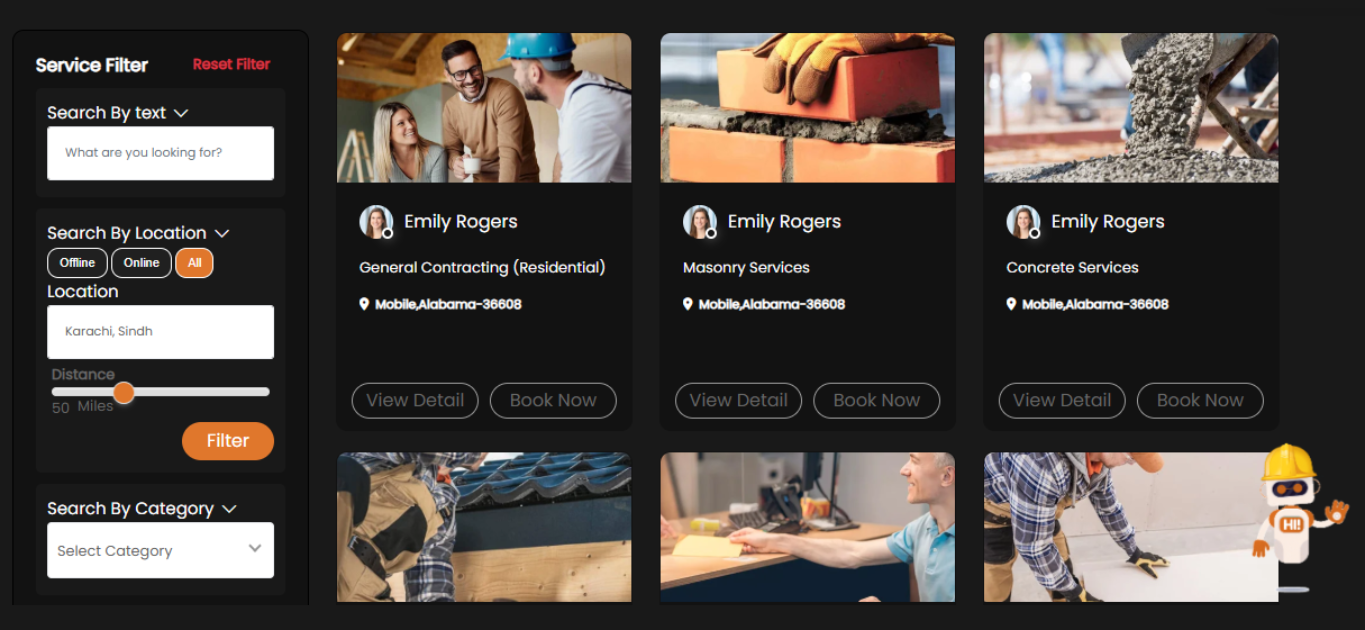
Task: Click the Reset Filter link
Action: tap(231, 64)
